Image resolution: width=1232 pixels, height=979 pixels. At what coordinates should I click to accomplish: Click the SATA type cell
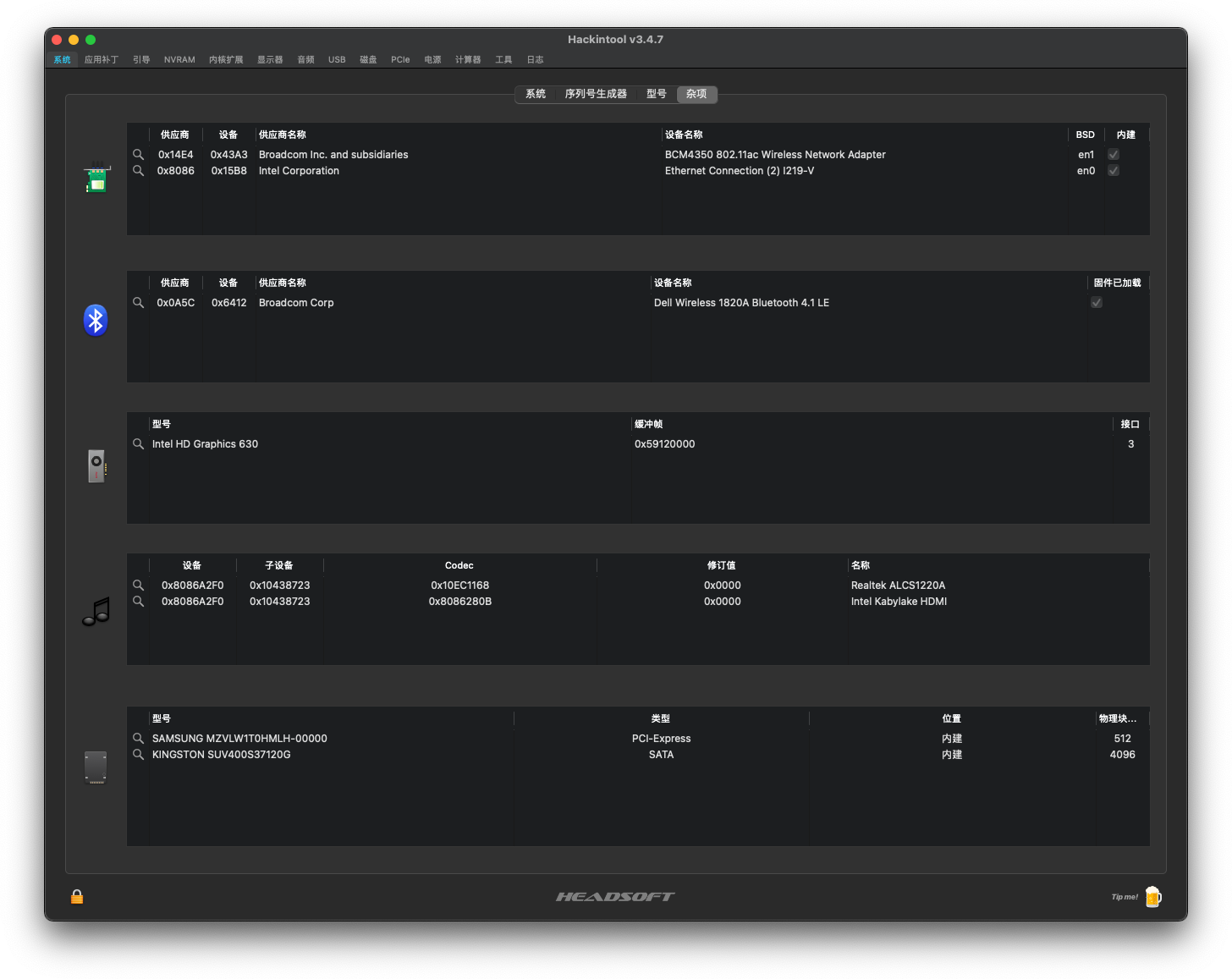pos(662,755)
